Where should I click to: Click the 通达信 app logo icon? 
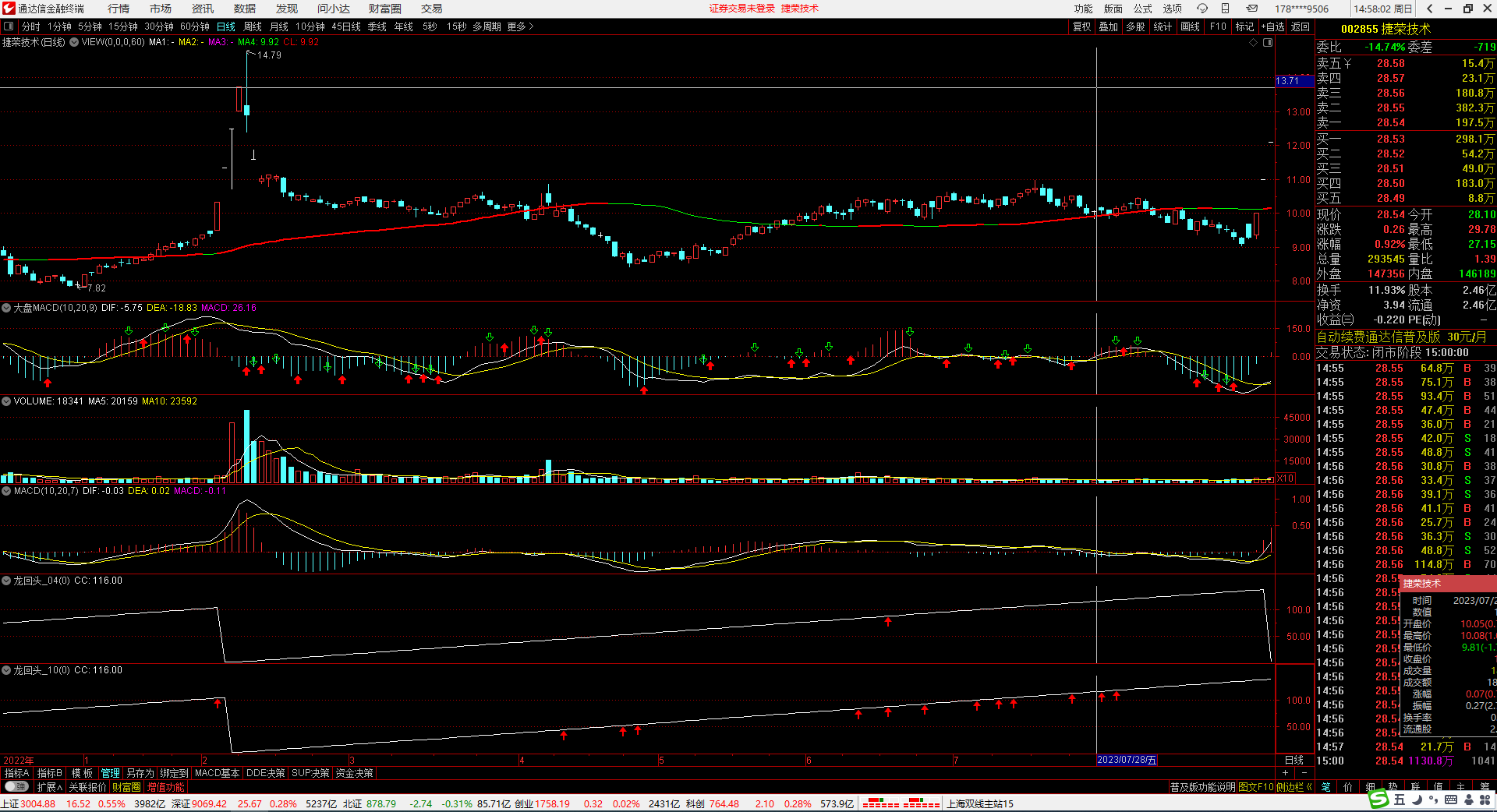(x=9, y=9)
